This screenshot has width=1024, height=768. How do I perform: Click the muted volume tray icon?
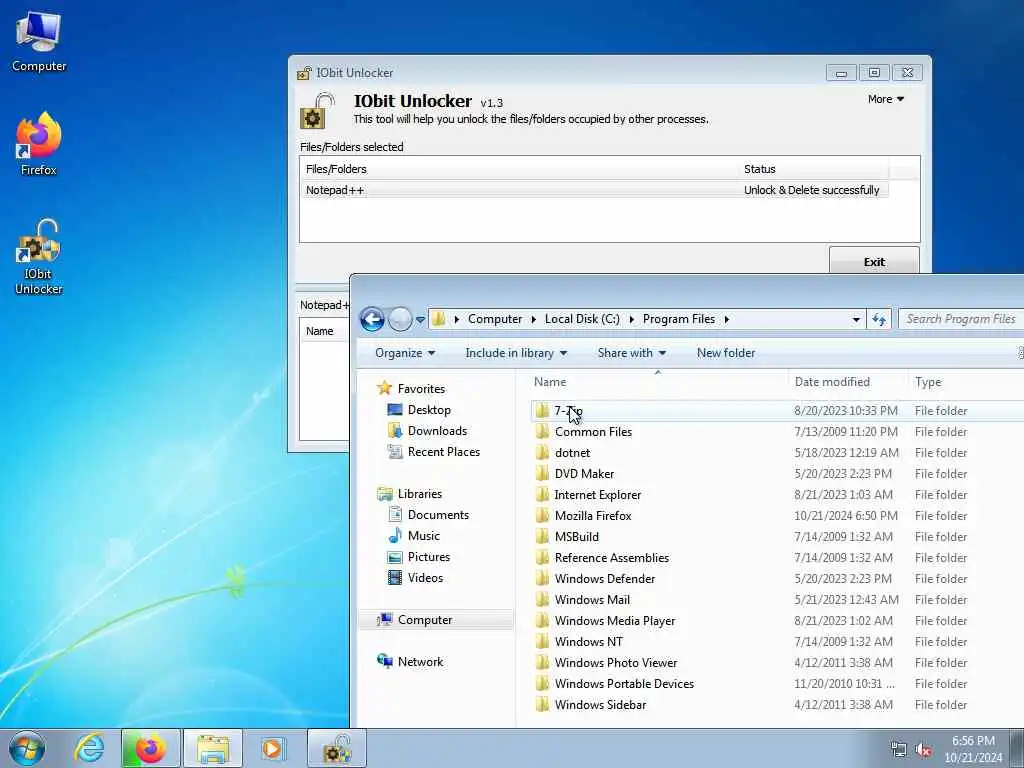click(x=923, y=750)
